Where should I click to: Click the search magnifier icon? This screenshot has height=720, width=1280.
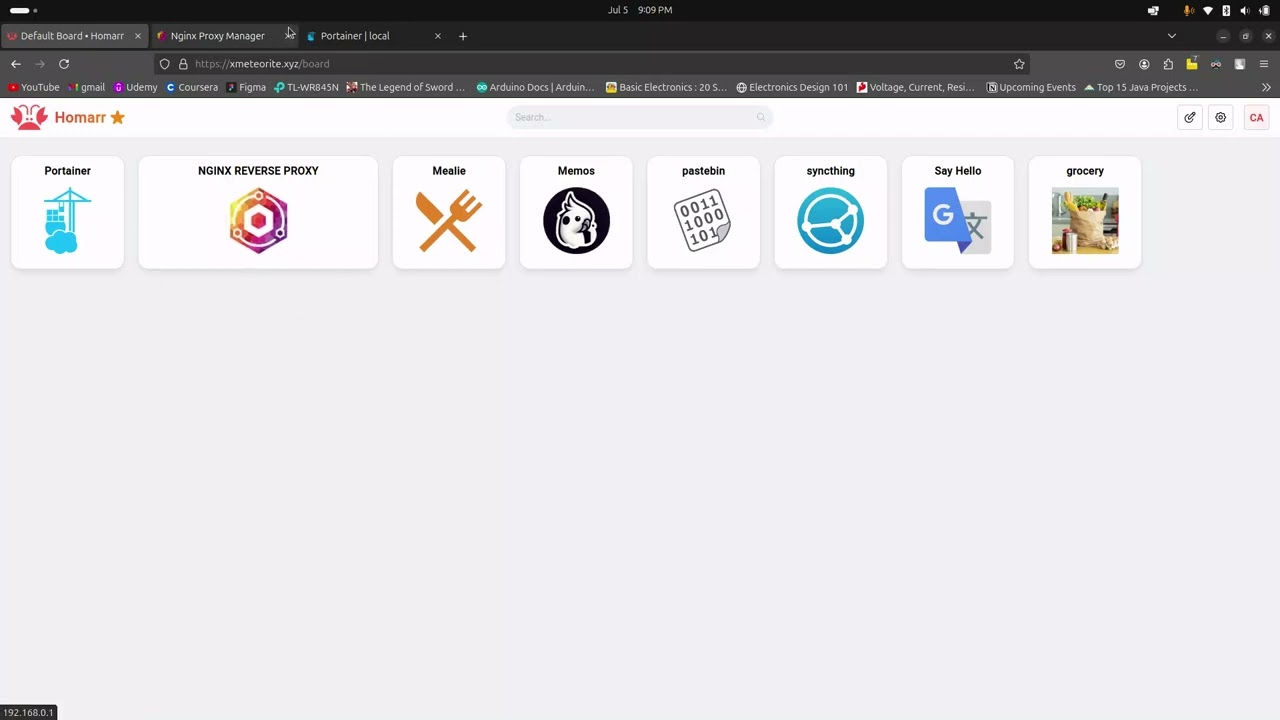pyautogui.click(x=761, y=117)
